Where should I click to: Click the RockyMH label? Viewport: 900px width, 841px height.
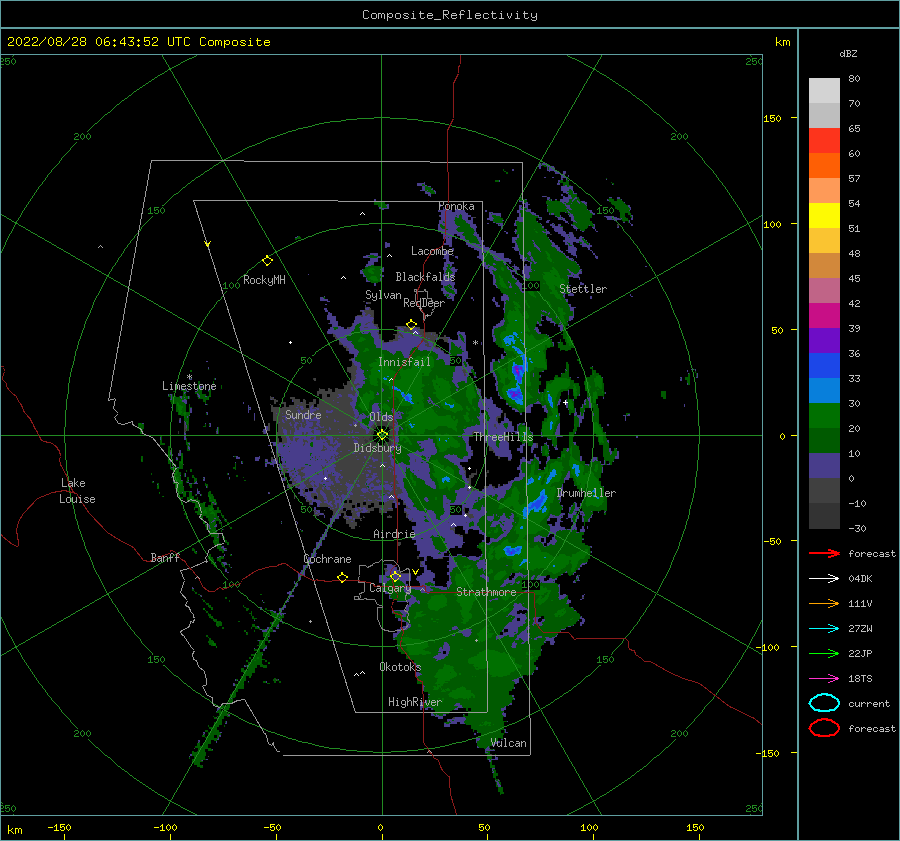pyautogui.click(x=264, y=280)
